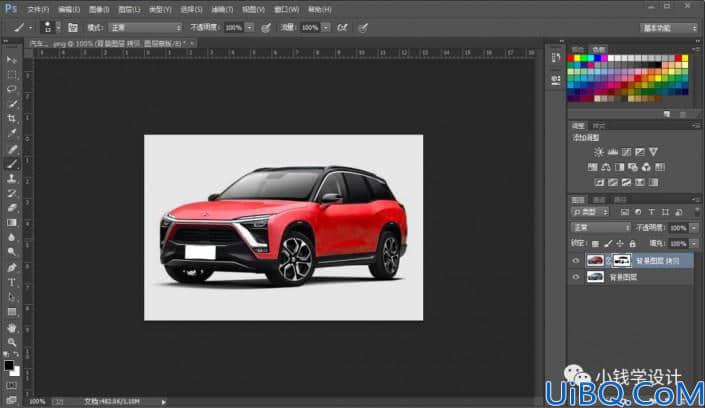The width and height of the screenshot is (705, 408).
Task: Toggle Quick Mask mode
Action: click(x=12, y=386)
